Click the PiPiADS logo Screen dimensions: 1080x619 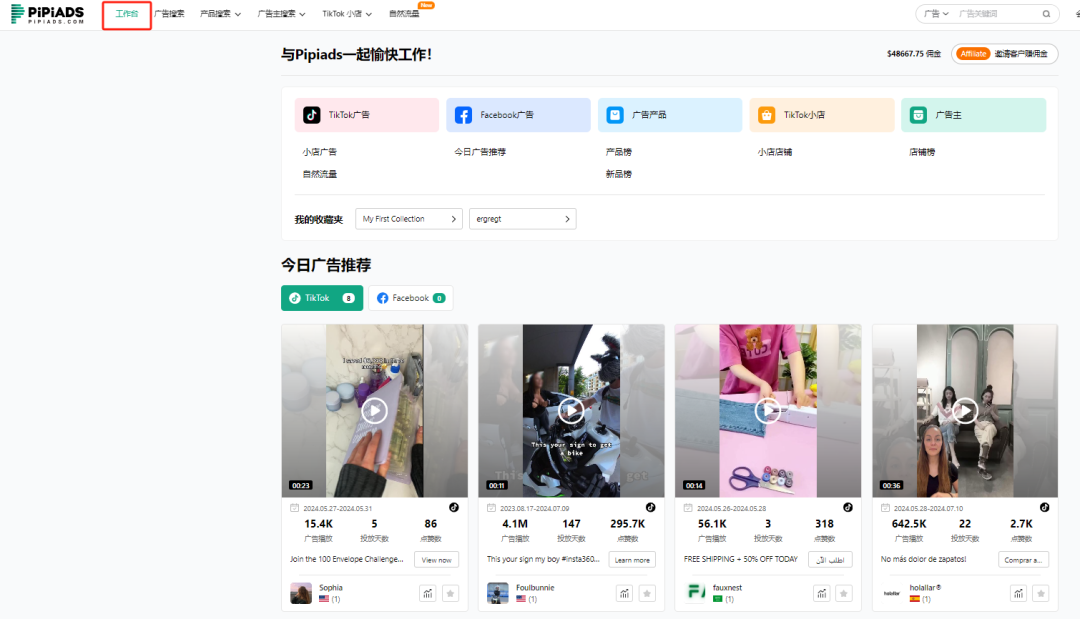click(47, 13)
